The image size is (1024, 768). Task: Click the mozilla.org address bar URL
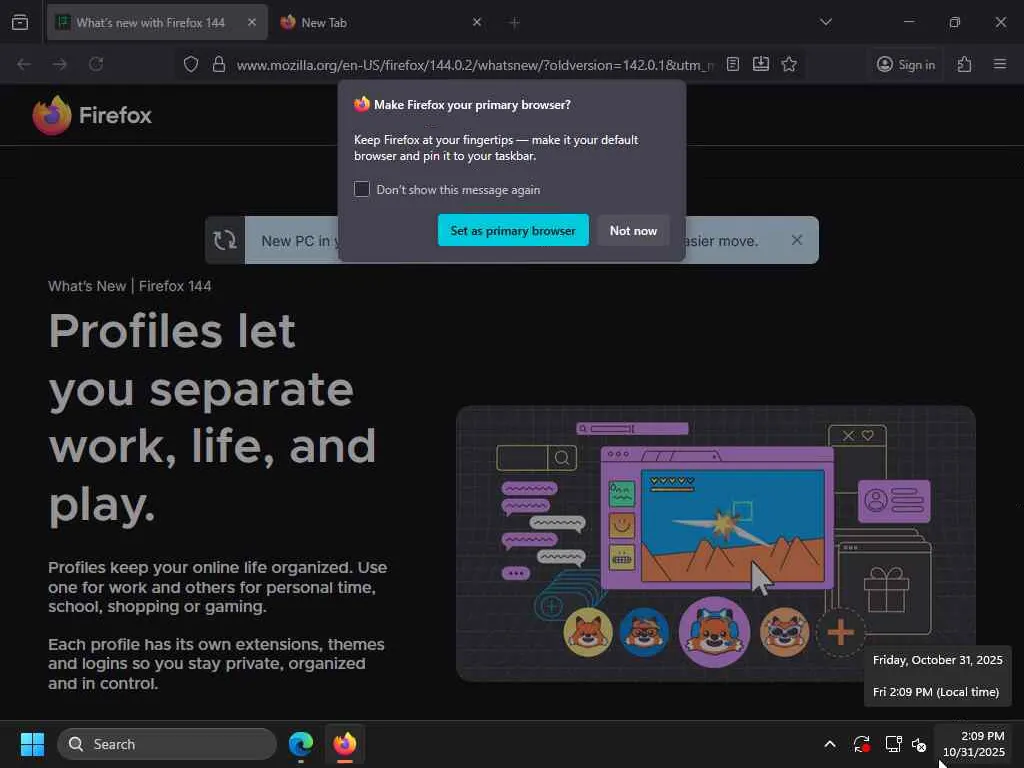point(475,65)
